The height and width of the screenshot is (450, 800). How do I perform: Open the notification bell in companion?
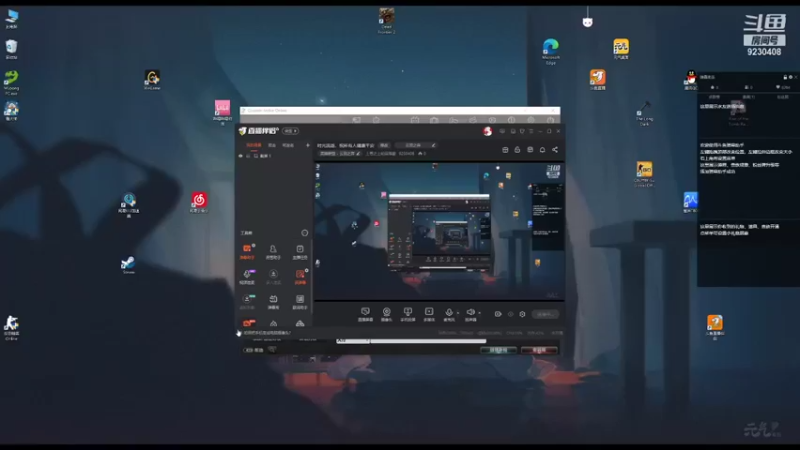pyautogui.click(x=542, y=149)
